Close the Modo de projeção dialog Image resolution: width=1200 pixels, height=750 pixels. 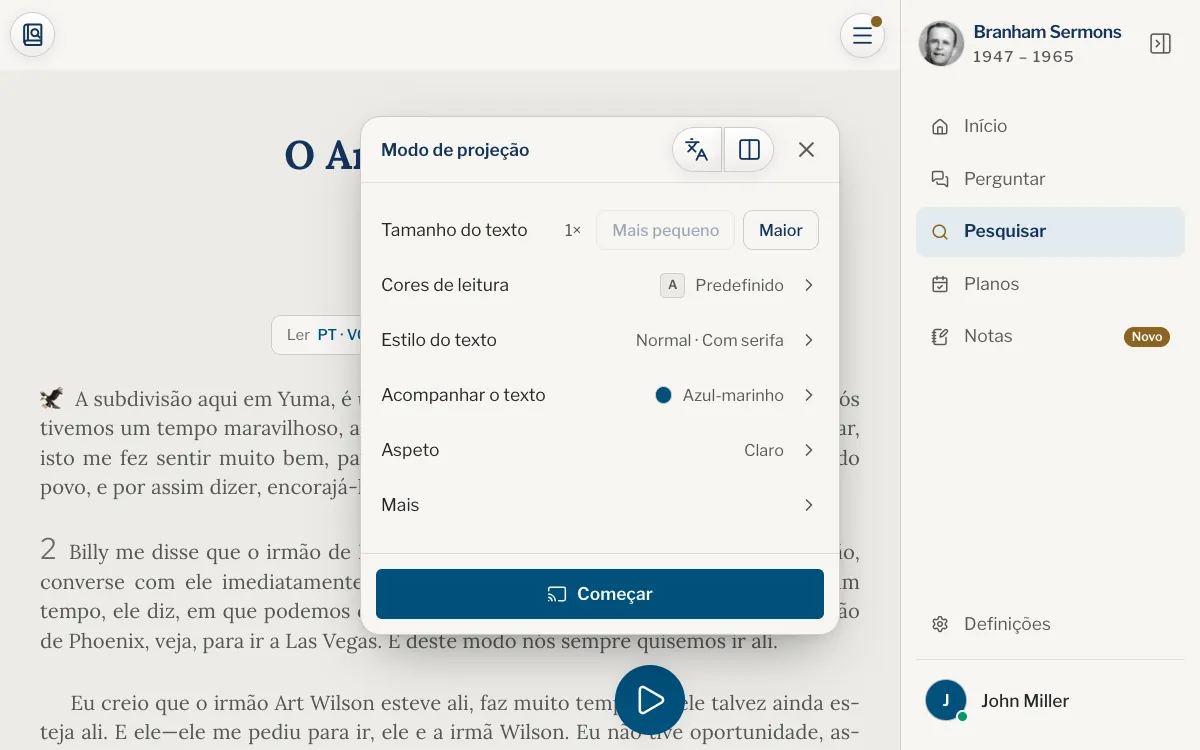[806, 150]
